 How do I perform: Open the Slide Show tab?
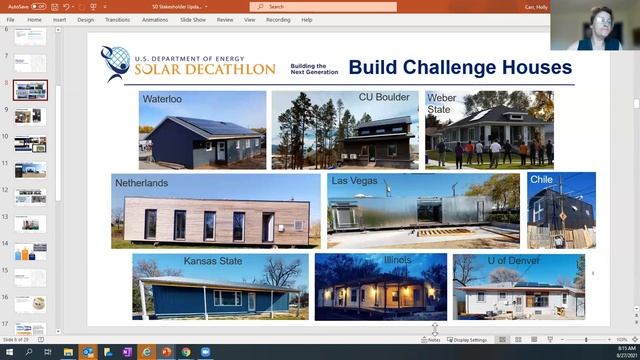pos(193,20)
